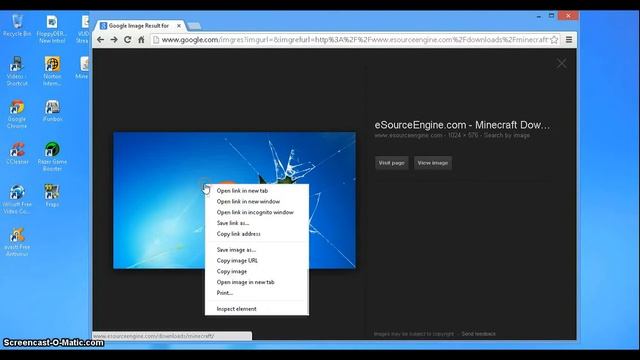The height and width of the screenshot is (360, 640).
Task: Select the Wisoft Free Video Converter icon
Action: pos(17,200)
